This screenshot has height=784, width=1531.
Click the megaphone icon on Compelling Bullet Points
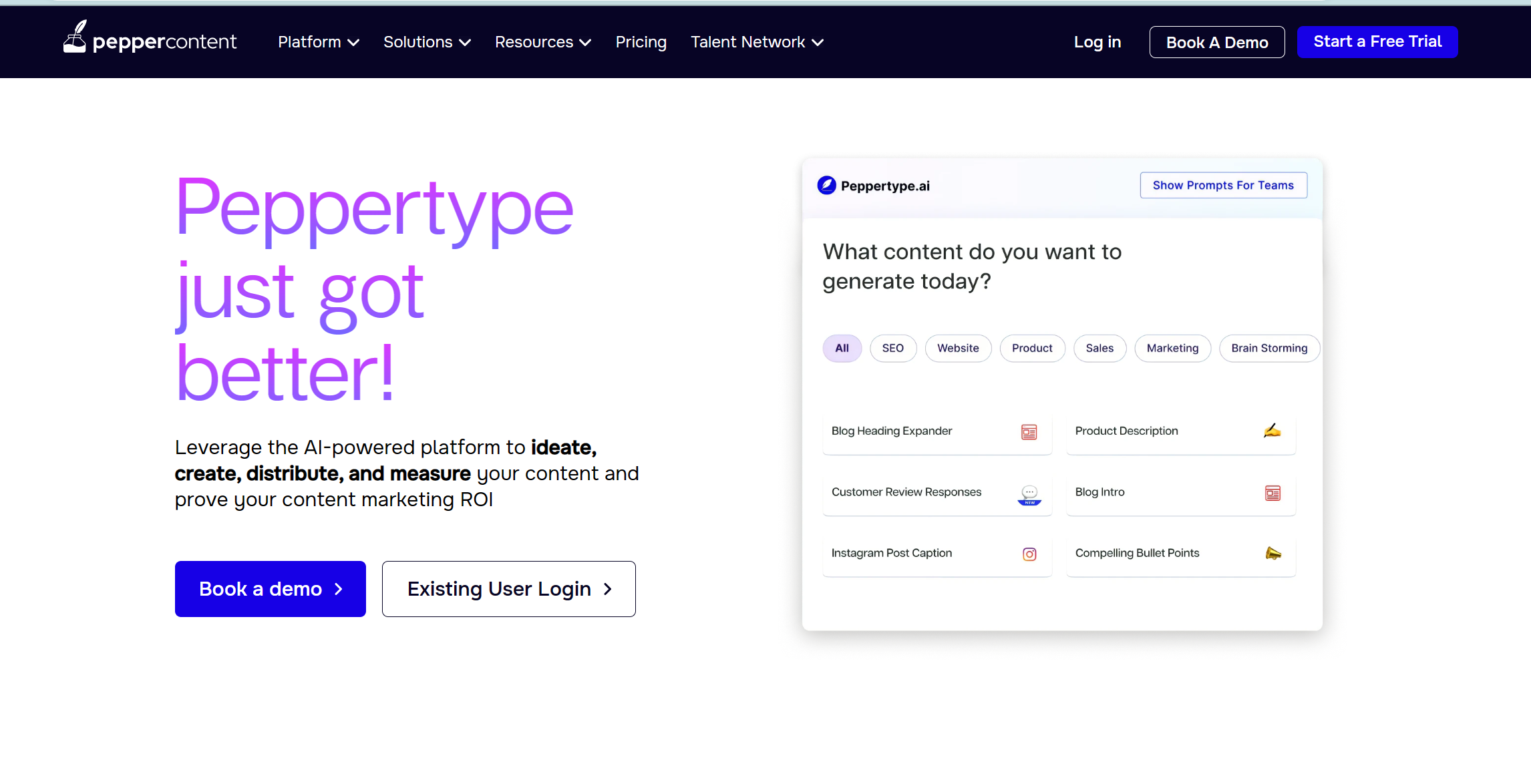(1272, 553)
